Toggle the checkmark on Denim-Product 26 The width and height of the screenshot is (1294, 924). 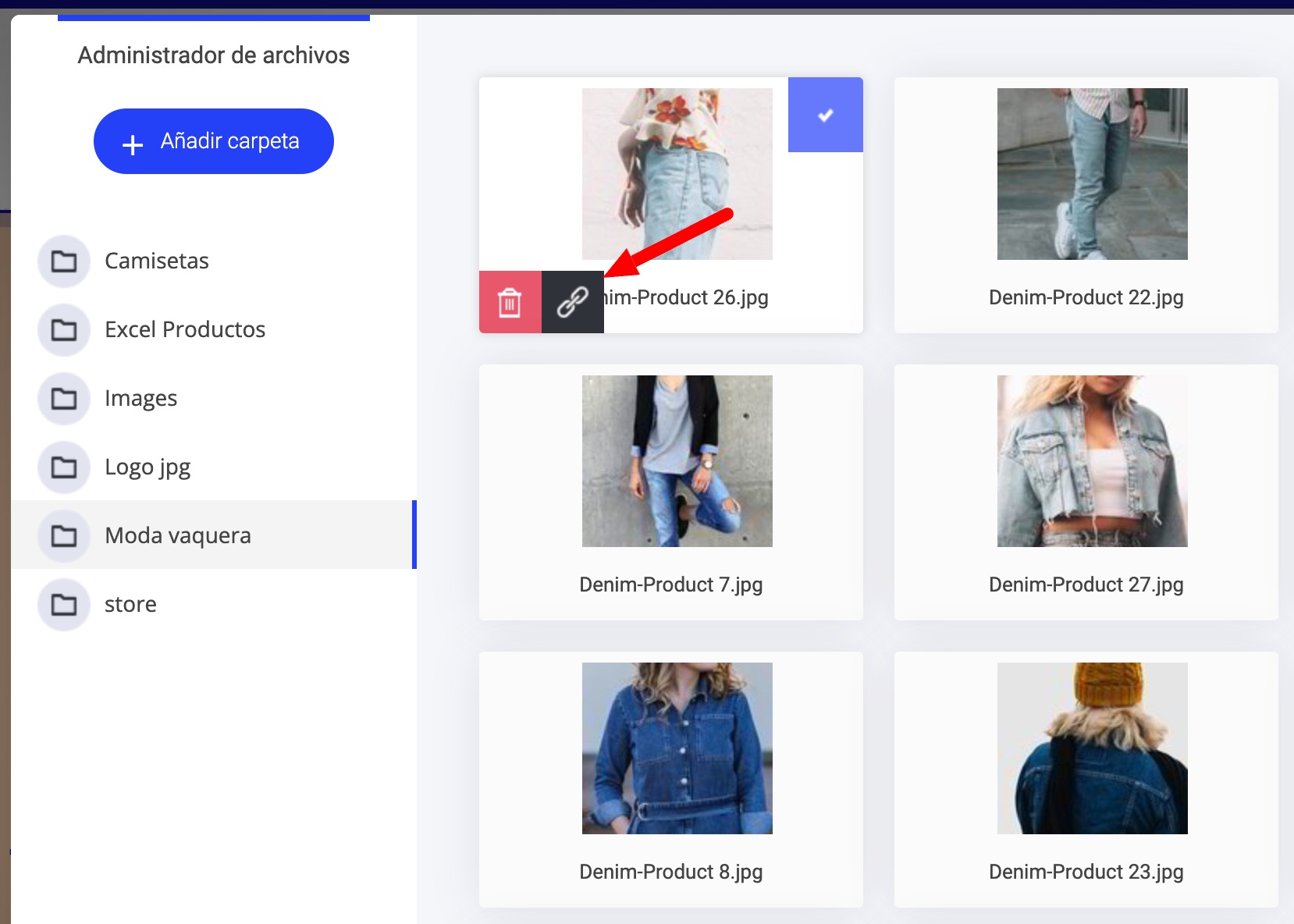pos(825,115)
